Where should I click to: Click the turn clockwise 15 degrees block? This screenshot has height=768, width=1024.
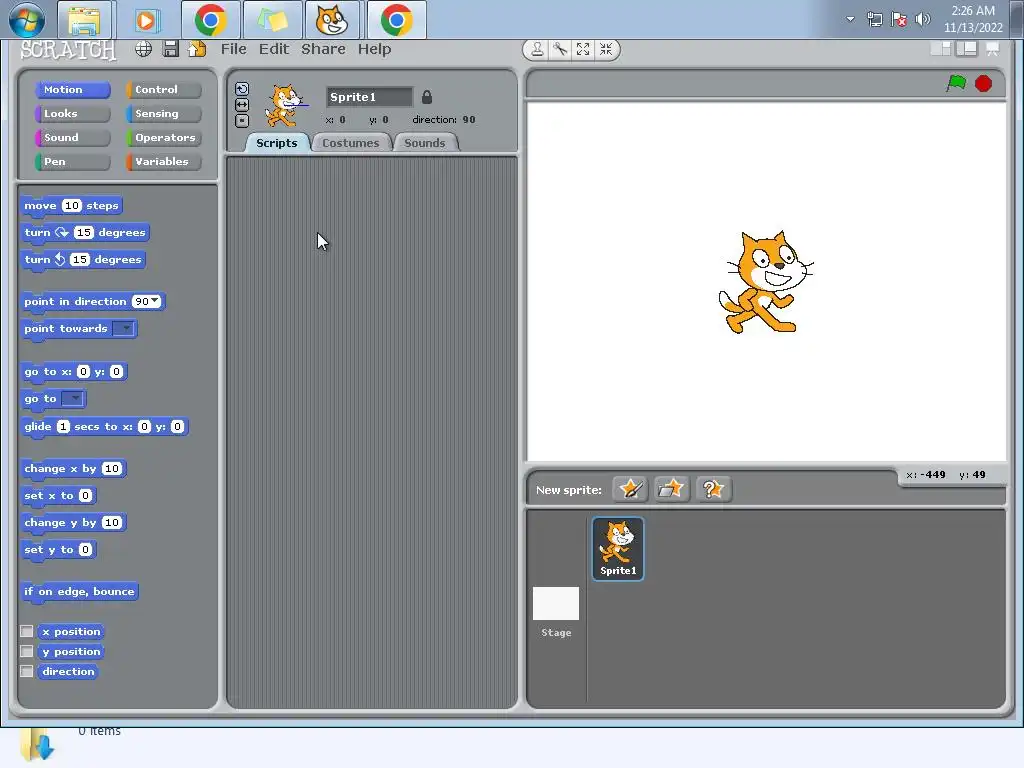tap(85, 232)
